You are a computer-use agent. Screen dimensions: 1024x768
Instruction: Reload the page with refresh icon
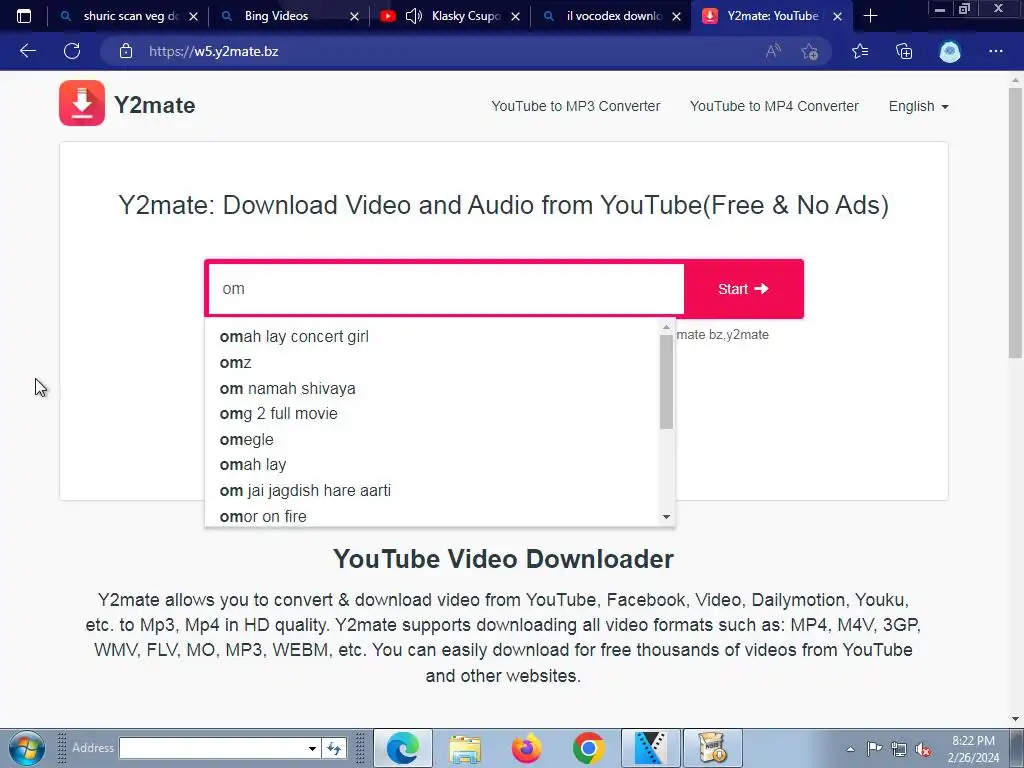pyautogui.click(x=72, y=51)
